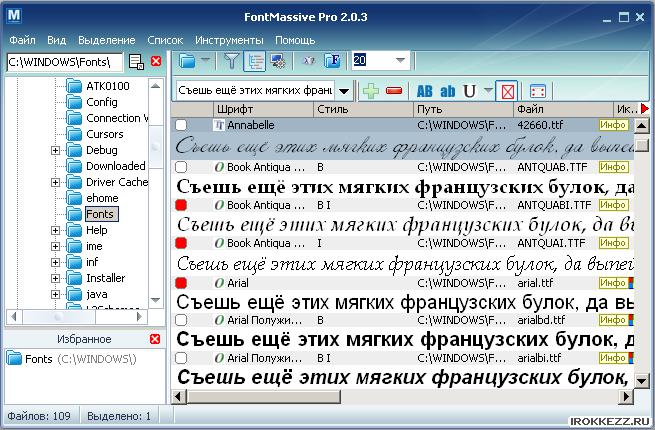This screenshot has width=655, height=430.
Task: Toggle the red checkbox of ANTQUAI.TTF
Action: pos(181,243)
